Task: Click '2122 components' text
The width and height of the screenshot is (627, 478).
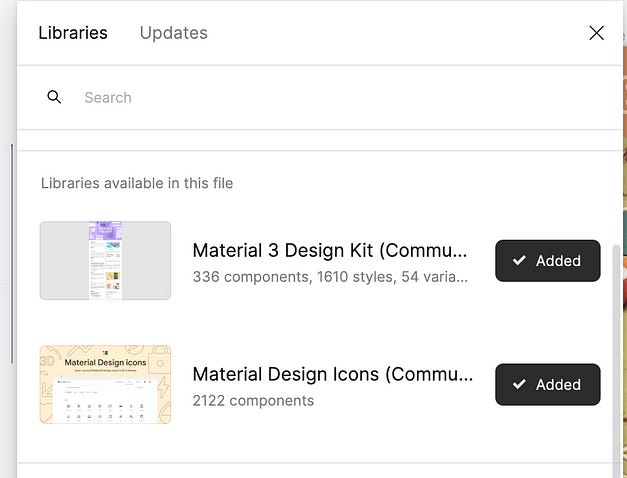Action: pos(253,401)
